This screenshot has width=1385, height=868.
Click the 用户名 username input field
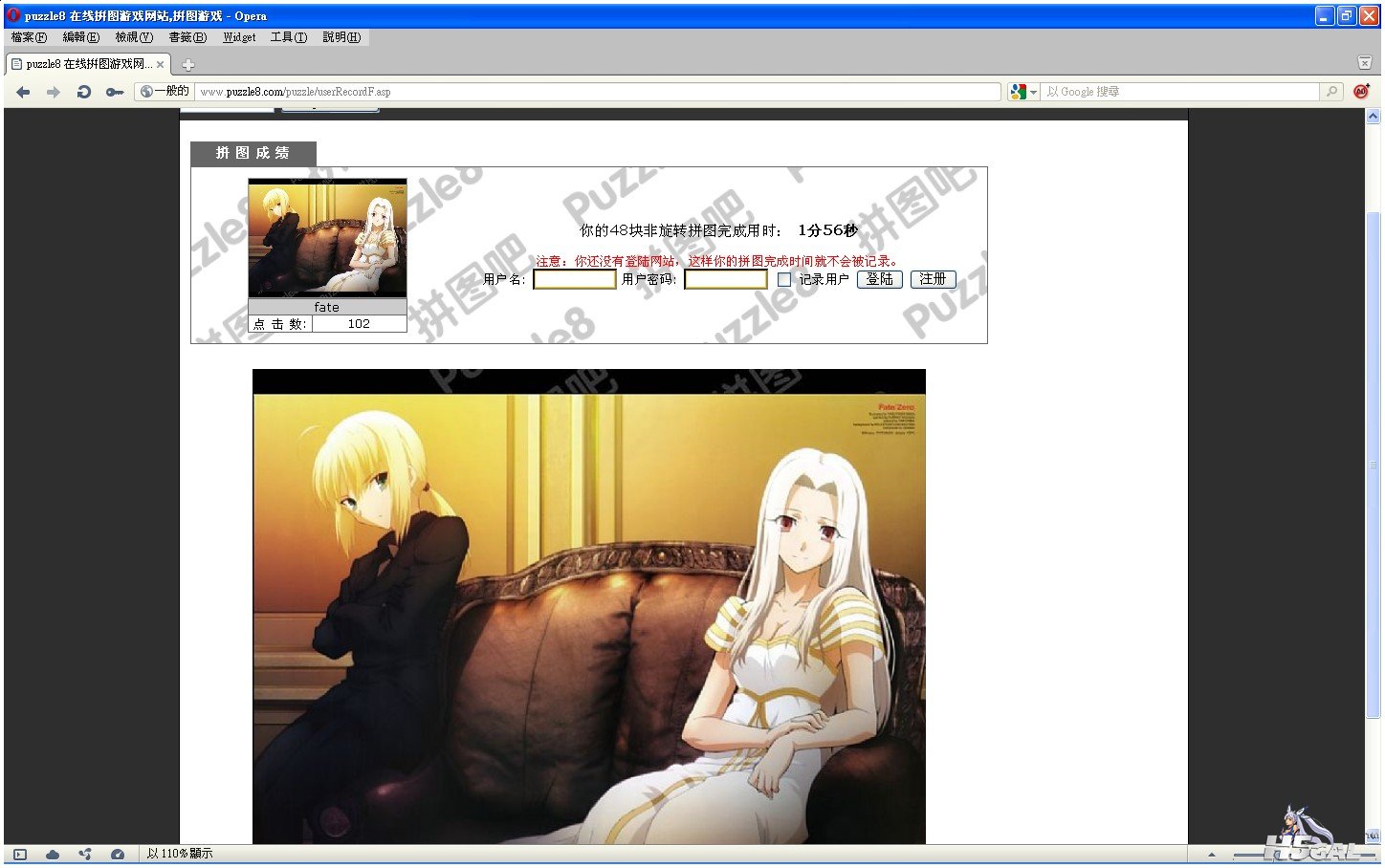pos(574,279)
